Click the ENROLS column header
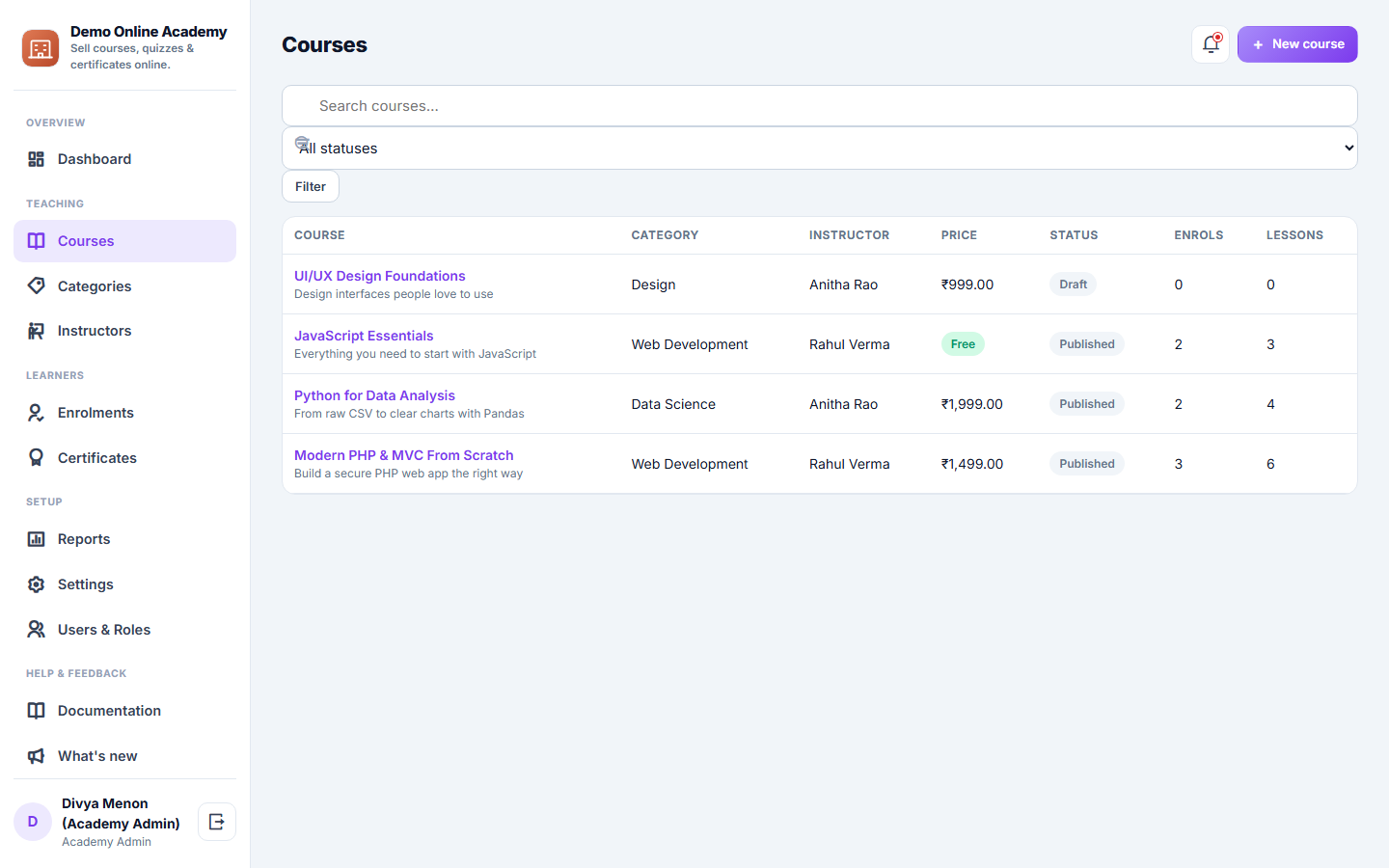1389x868 pixels. click(x=1199, y=235)
